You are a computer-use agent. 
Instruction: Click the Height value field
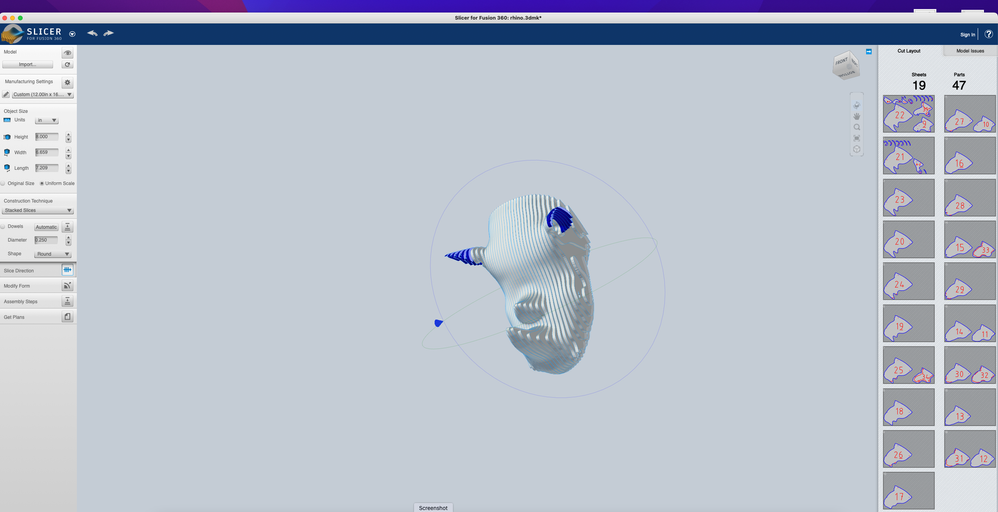(x=47, y=137)
